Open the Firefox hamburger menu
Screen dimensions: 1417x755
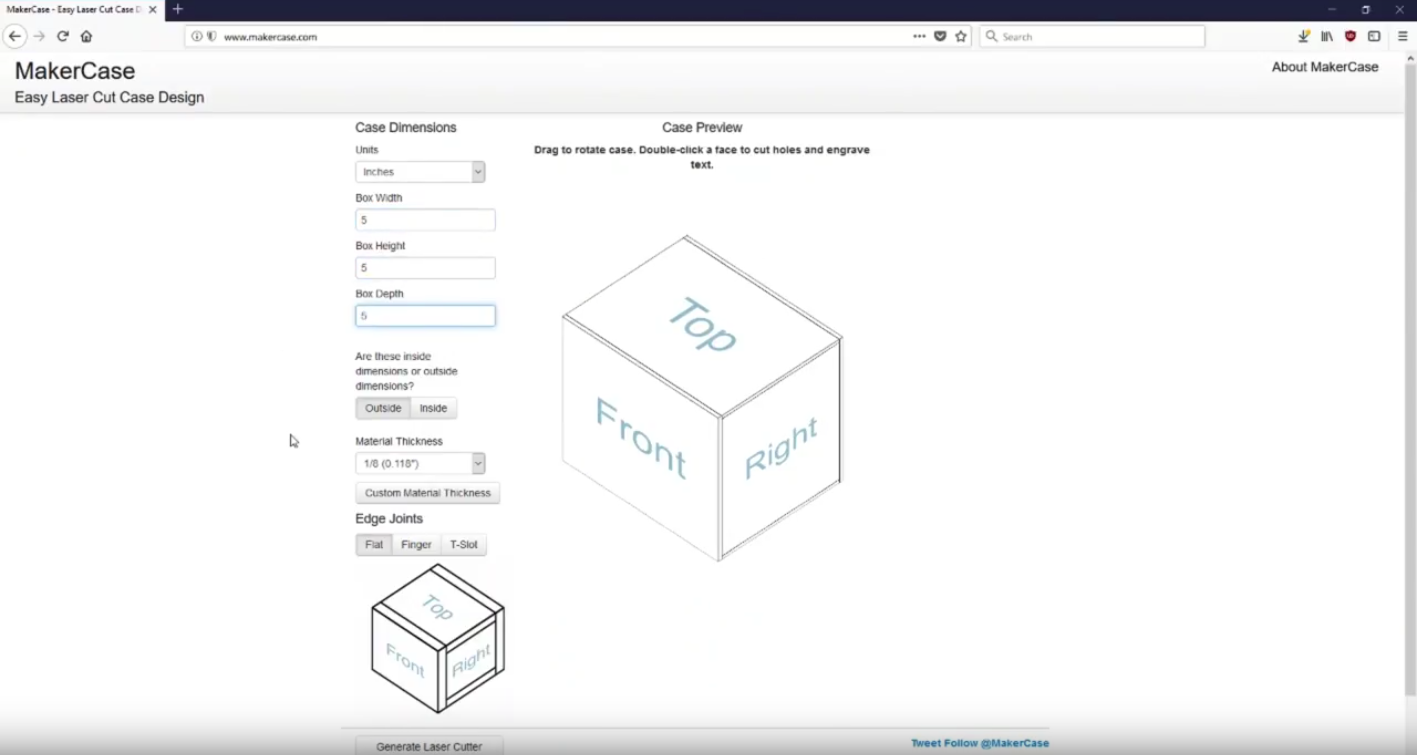(1403, 36)
